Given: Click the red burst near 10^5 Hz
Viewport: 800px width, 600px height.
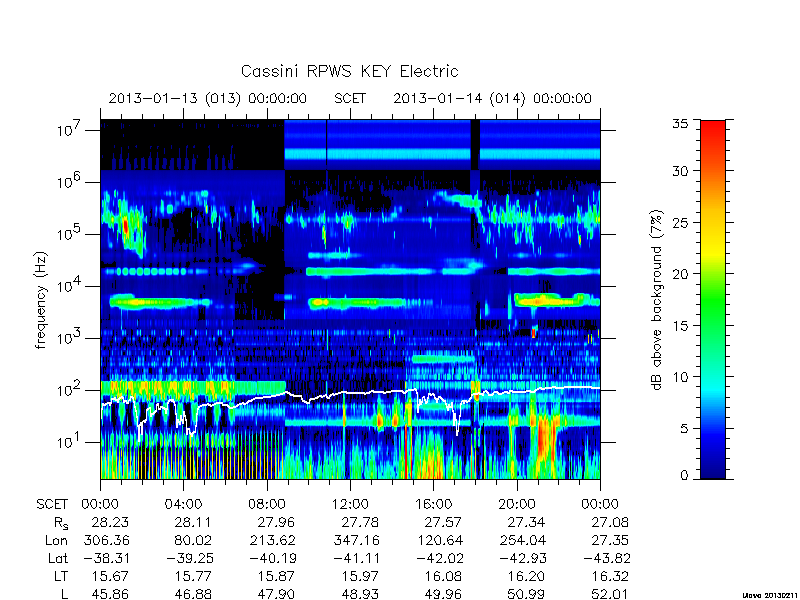Looking at the screenshot, I should pyautogui.click(x=125, y=226).
